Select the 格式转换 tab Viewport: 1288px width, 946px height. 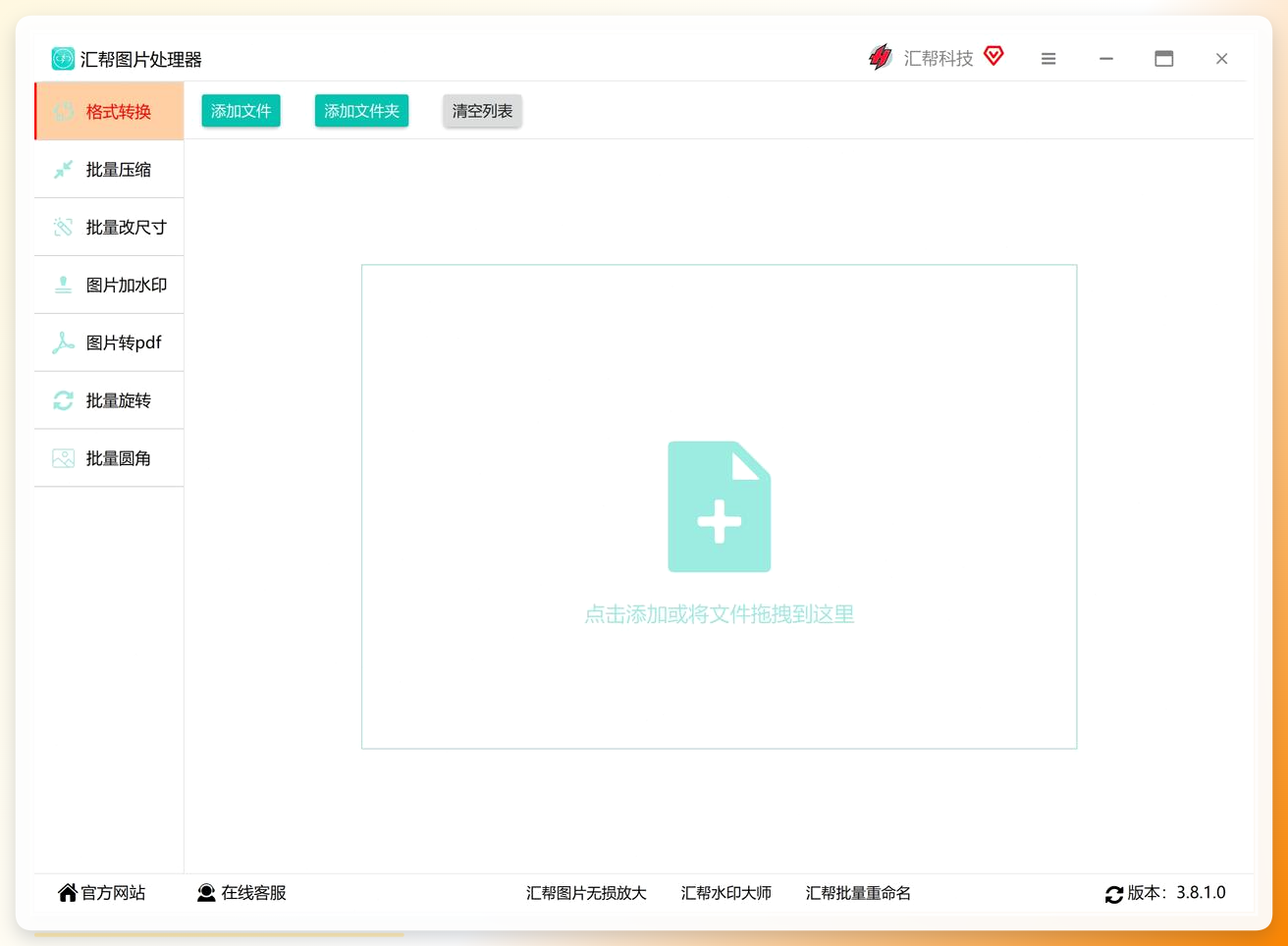(x=109, y=111)
